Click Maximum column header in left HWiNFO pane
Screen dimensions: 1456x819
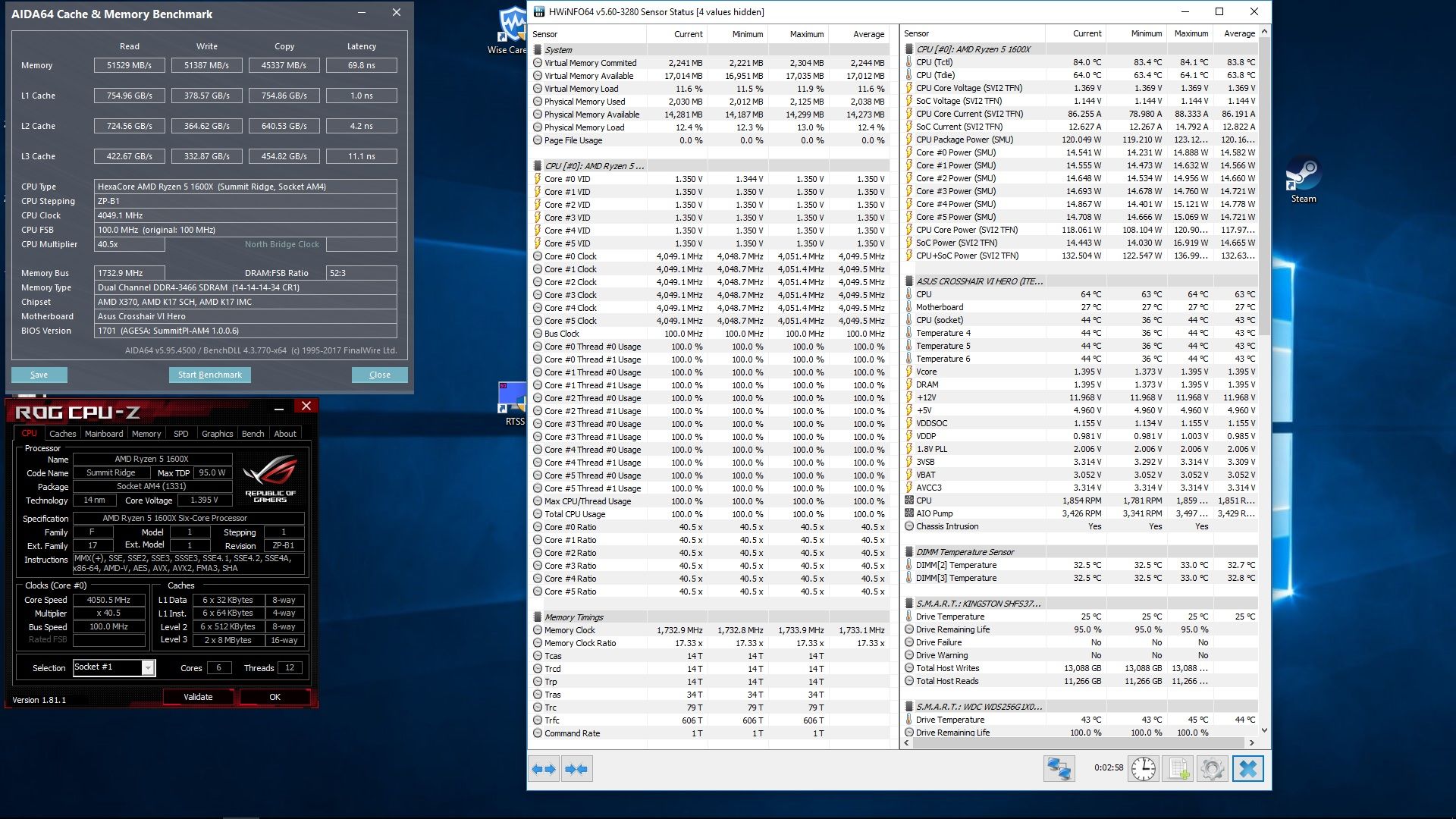tap(798, 34)
